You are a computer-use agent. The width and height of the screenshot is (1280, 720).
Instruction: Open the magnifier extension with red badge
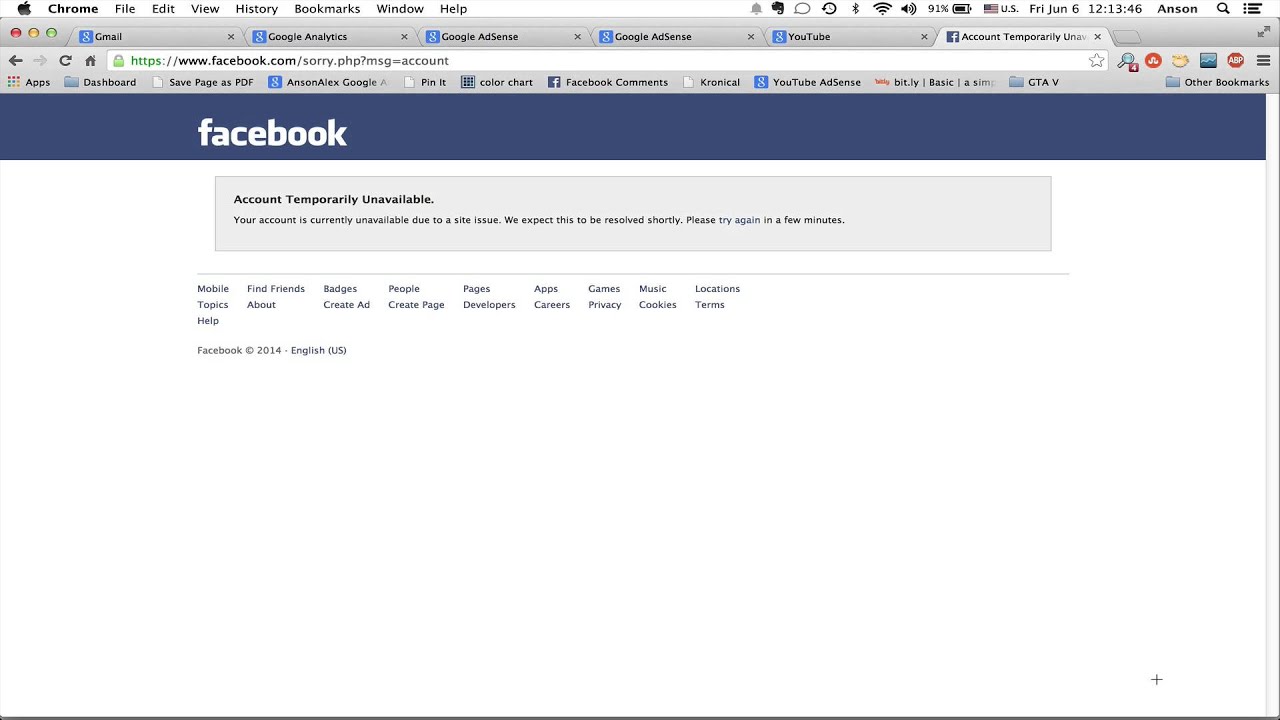click(1127, 61)
